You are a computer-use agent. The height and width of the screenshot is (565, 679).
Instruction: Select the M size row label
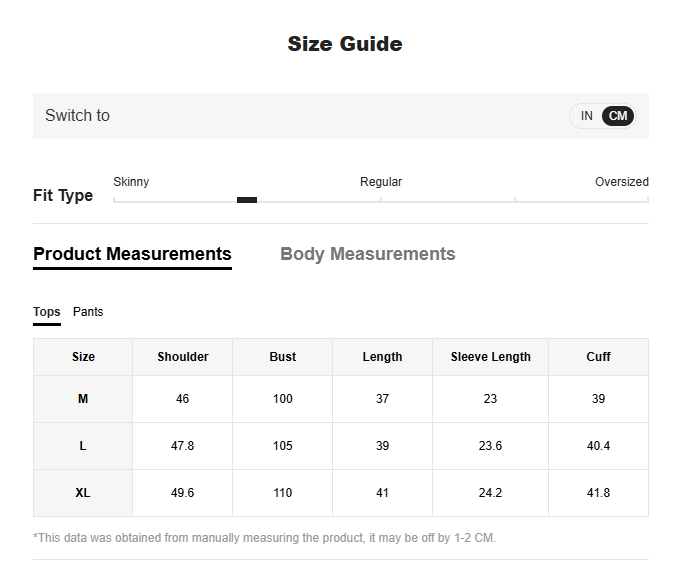click(x=83, y=399)
